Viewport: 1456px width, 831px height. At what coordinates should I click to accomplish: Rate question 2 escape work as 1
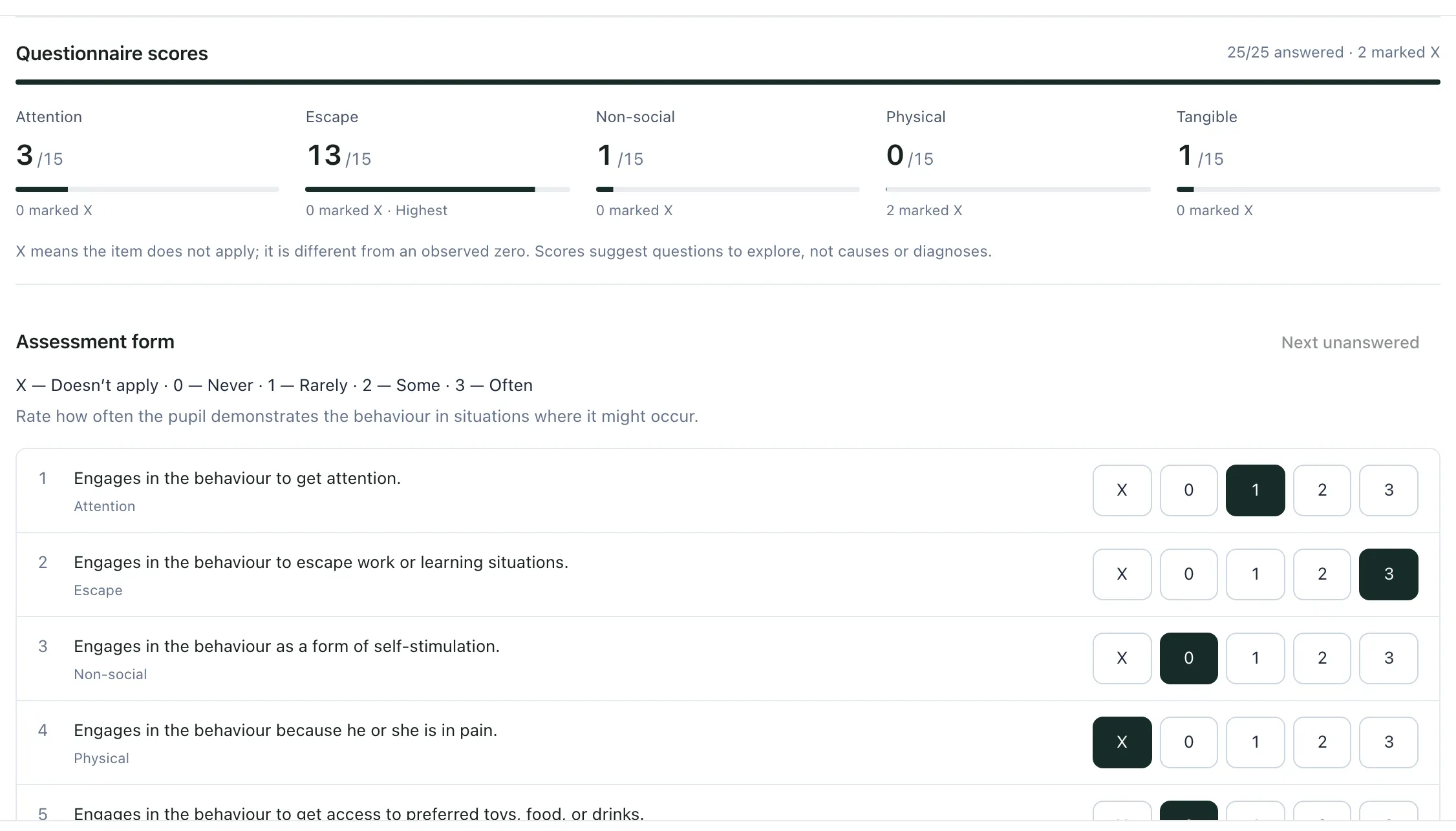coord(1255,574)
